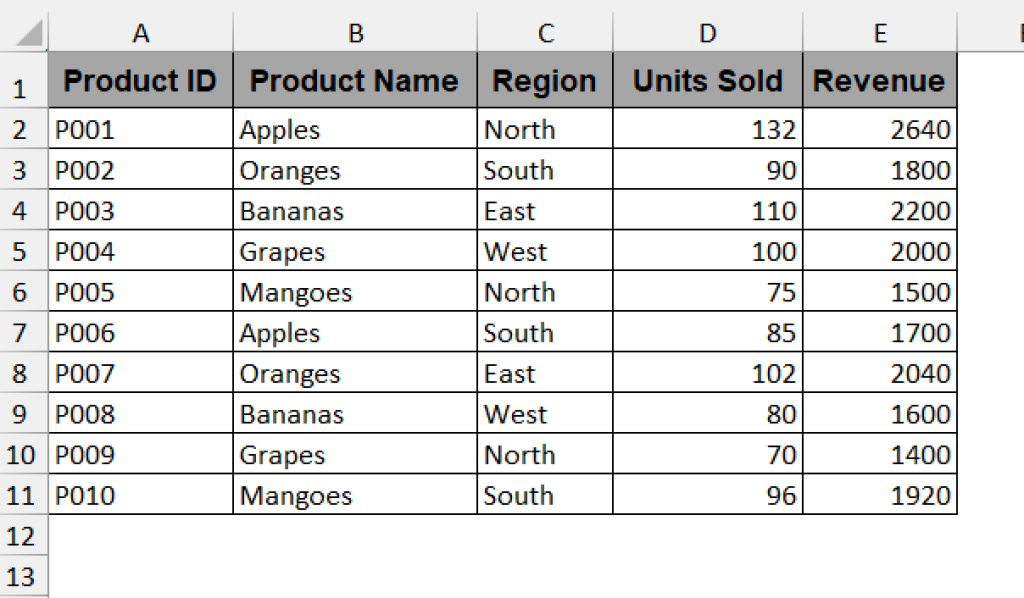This screenshot has width=1024, height=598.
Task: Click the Product ID header cell
Action: 140,80
